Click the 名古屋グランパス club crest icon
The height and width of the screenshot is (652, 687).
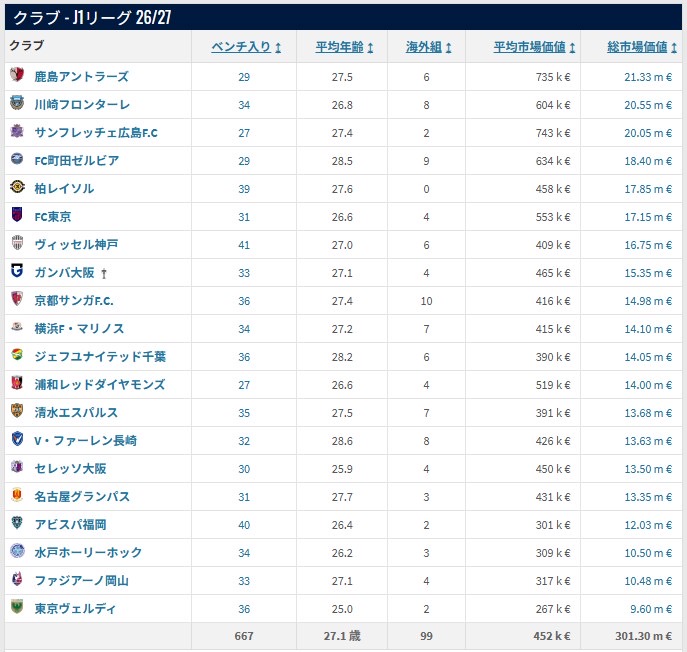17,495
